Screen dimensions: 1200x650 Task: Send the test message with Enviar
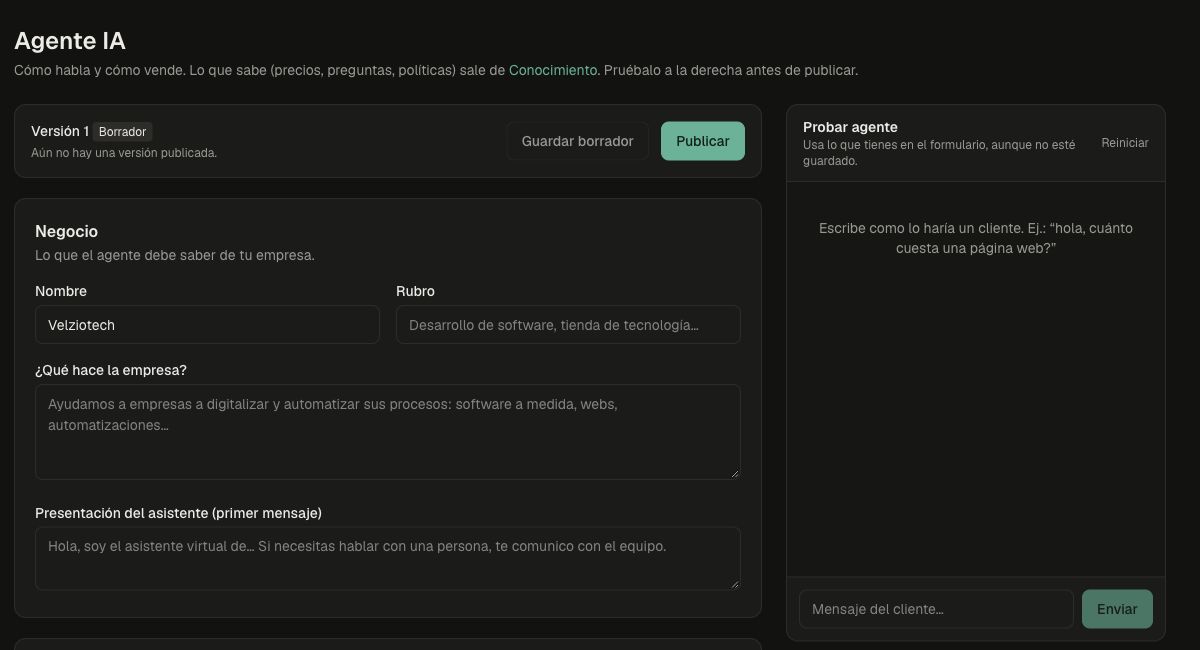pyautogui.click(x=1117, y=609)
